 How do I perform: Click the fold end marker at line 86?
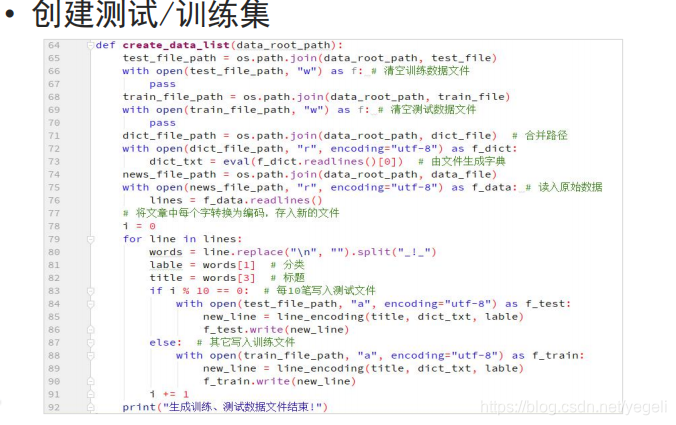[91, 330]
